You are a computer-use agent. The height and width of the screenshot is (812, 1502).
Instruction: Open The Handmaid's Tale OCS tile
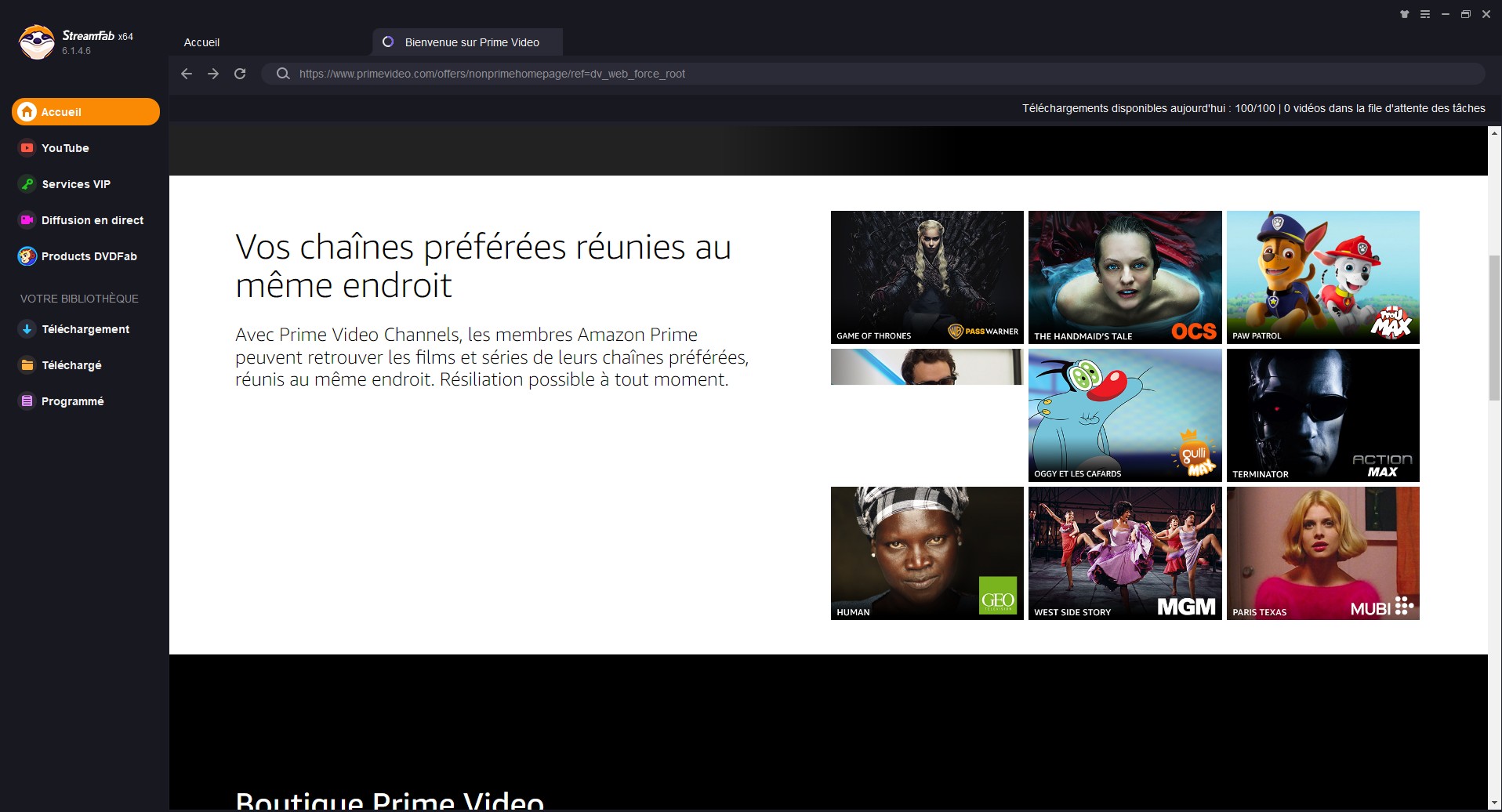1125,277
